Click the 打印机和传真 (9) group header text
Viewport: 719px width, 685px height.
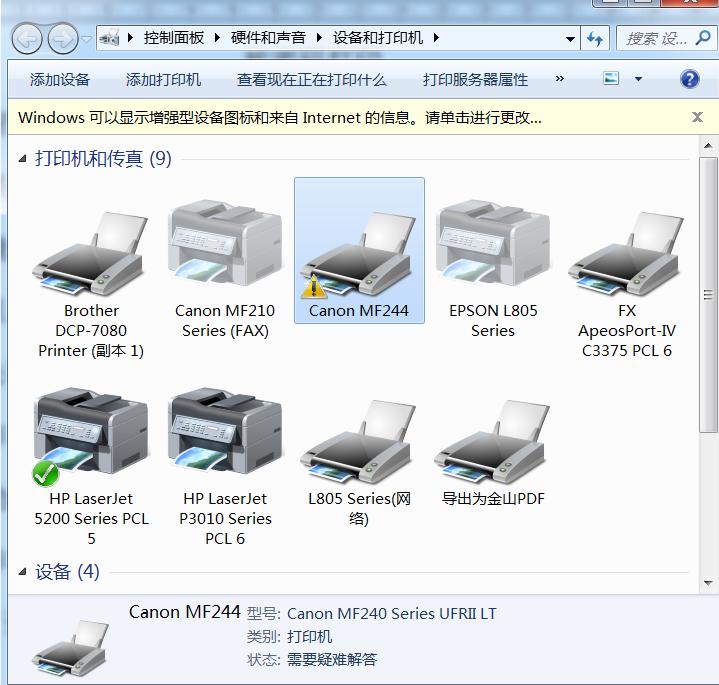[x=103, y=159]
